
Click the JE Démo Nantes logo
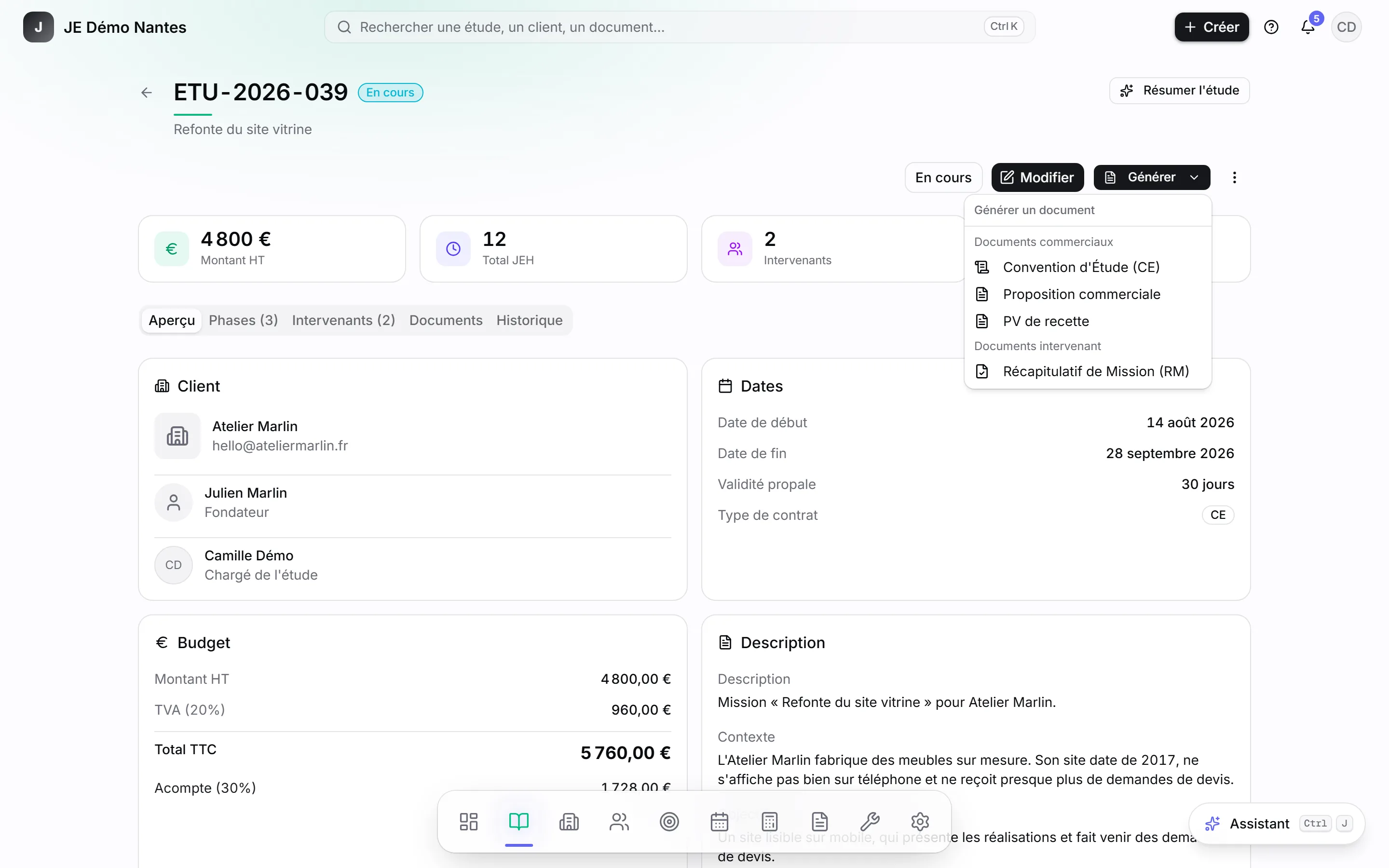point(39,27)
